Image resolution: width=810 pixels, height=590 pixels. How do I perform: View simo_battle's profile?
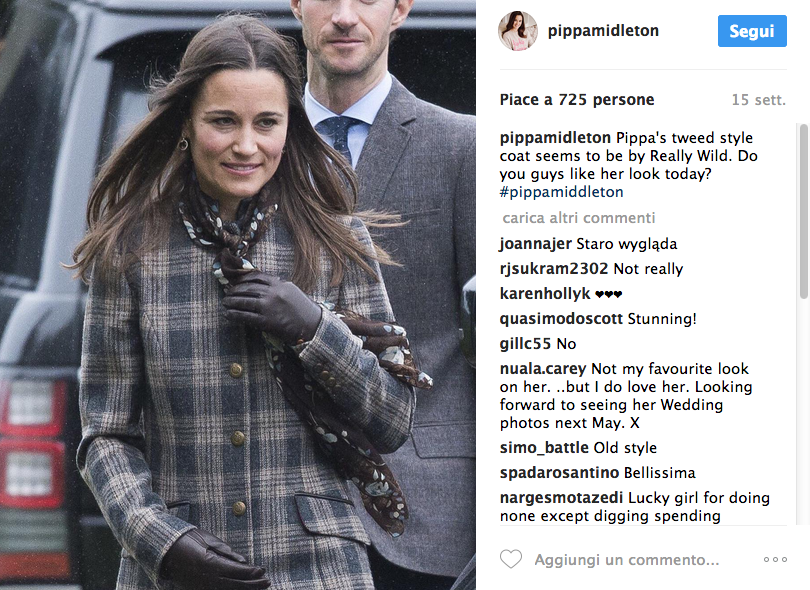point(544,447)
